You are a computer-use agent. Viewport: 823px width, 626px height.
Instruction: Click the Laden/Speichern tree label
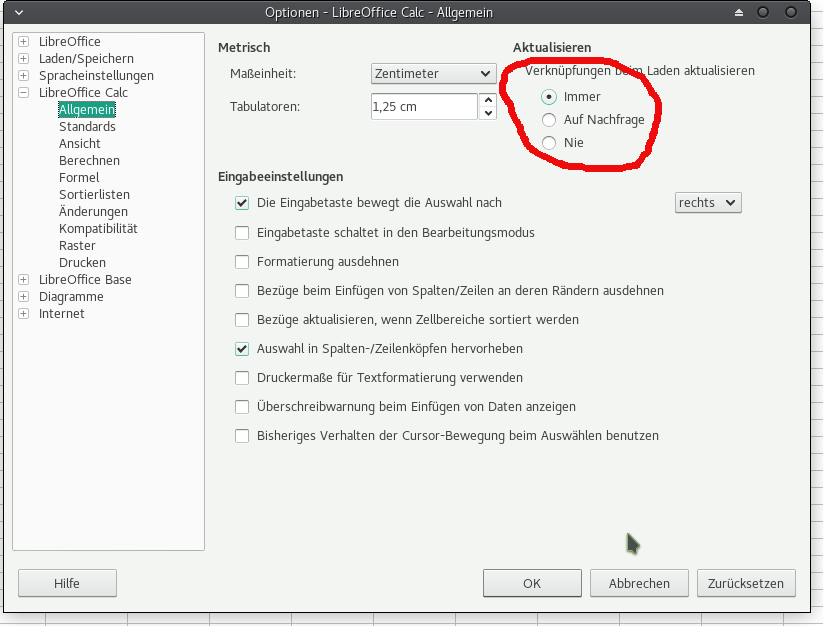click(x=86, y=59)
